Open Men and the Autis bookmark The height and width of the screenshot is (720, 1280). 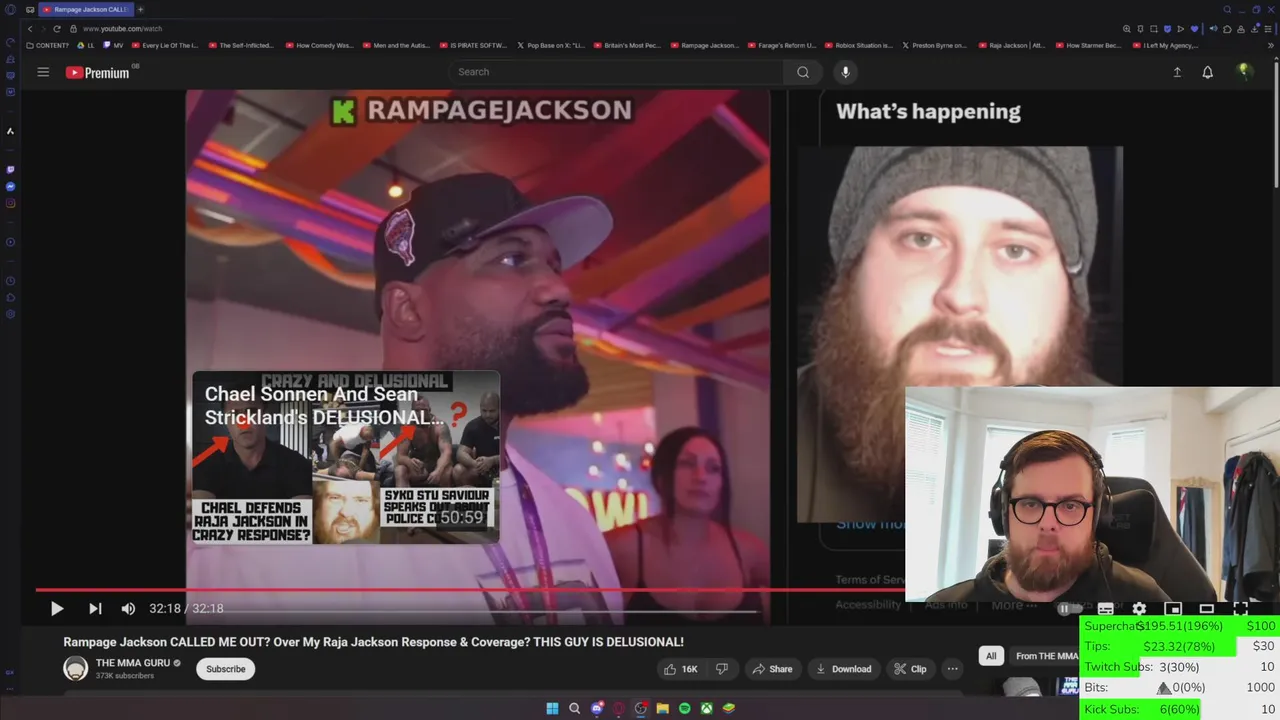(x=396, y=45)
